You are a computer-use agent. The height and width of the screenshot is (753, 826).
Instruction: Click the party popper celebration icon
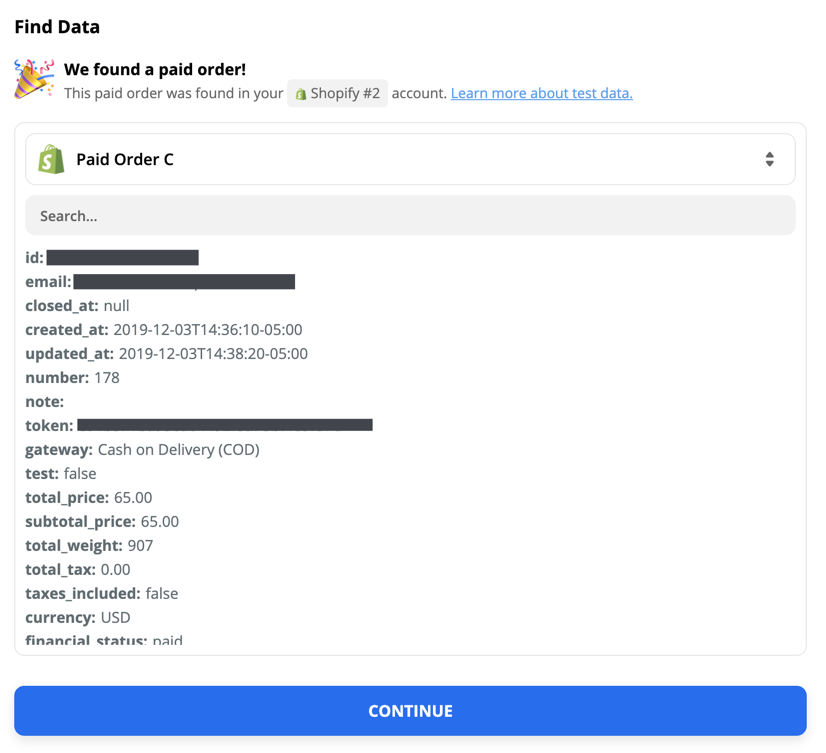[34, 79]
